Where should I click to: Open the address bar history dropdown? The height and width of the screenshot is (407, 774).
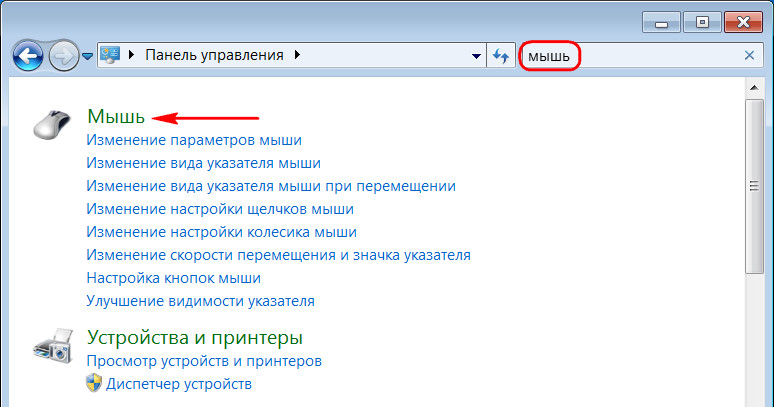pos(476,56)
